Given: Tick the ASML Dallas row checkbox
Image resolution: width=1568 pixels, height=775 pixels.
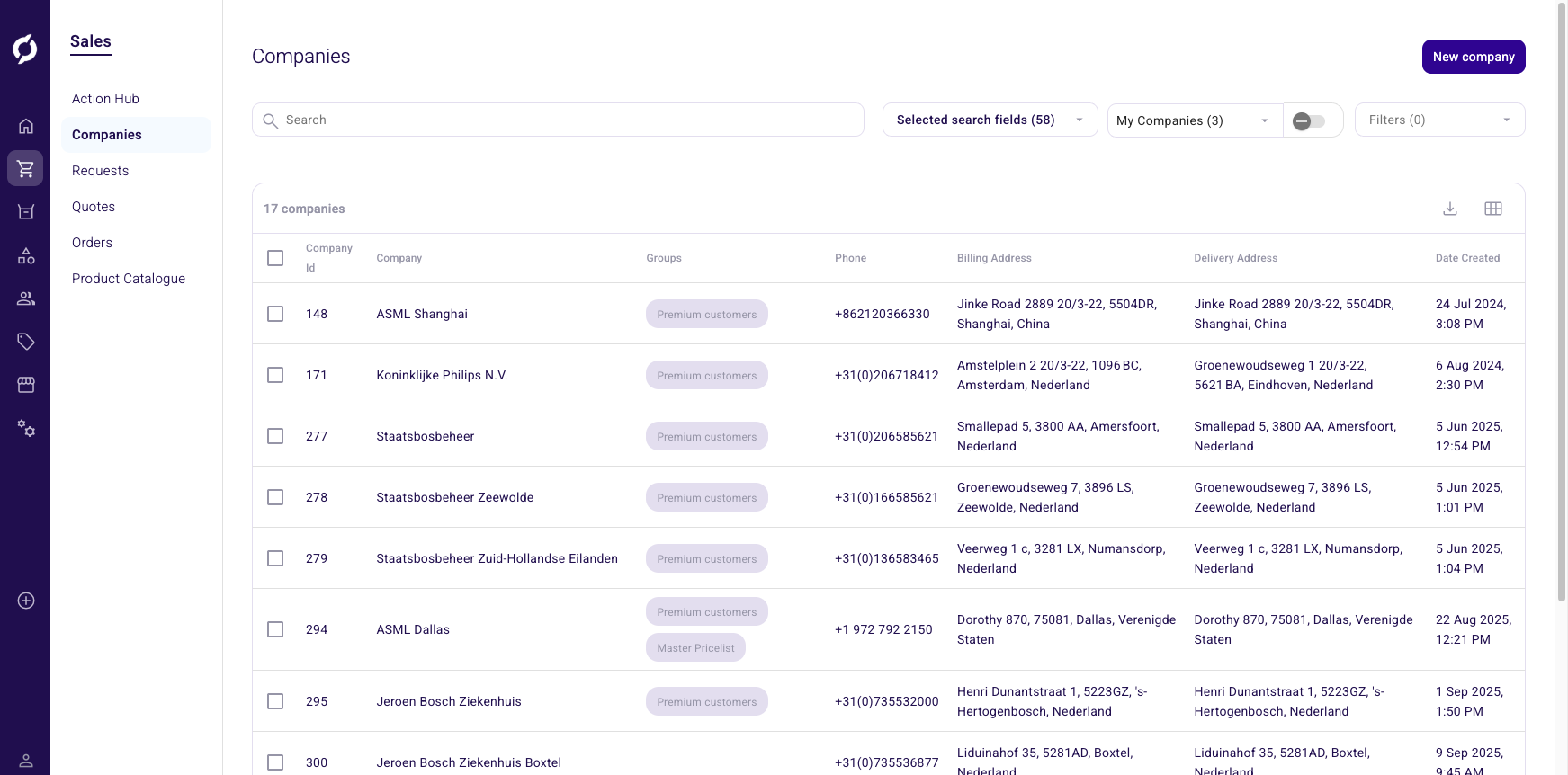Looking at the screenshot, I should pyautogui.click(x=275, y=629).
